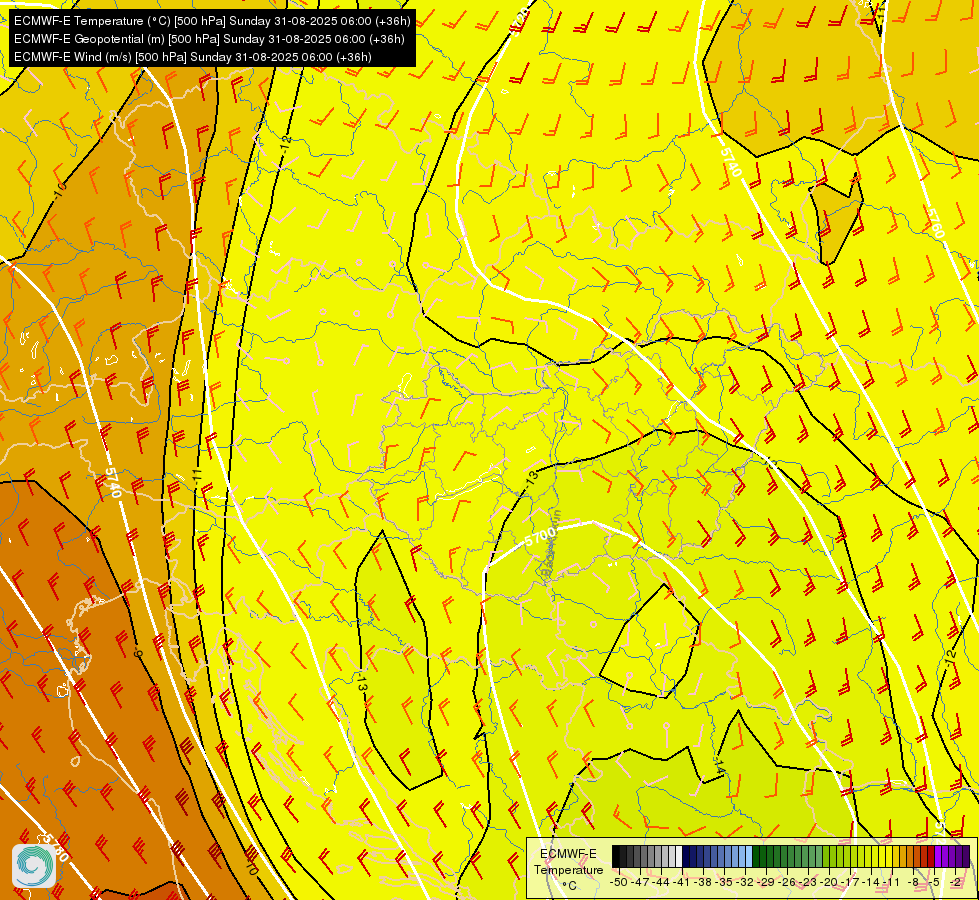Click the -5 value in the legend
The height and width of the screenshot is (900, 979).
click(x=933, y=883)
